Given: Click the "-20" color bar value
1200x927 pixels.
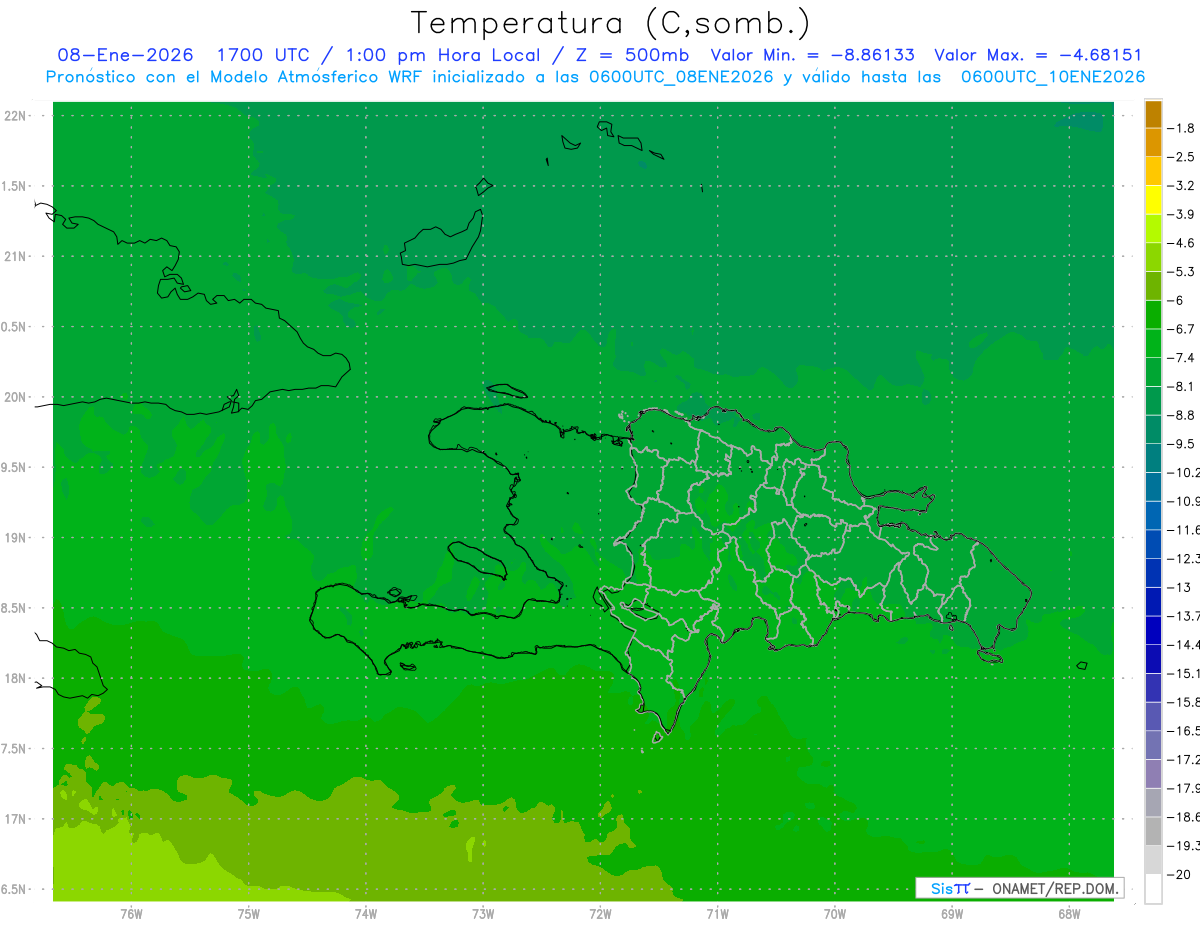Looking at the screenshot, I should tap(1178, 875).
